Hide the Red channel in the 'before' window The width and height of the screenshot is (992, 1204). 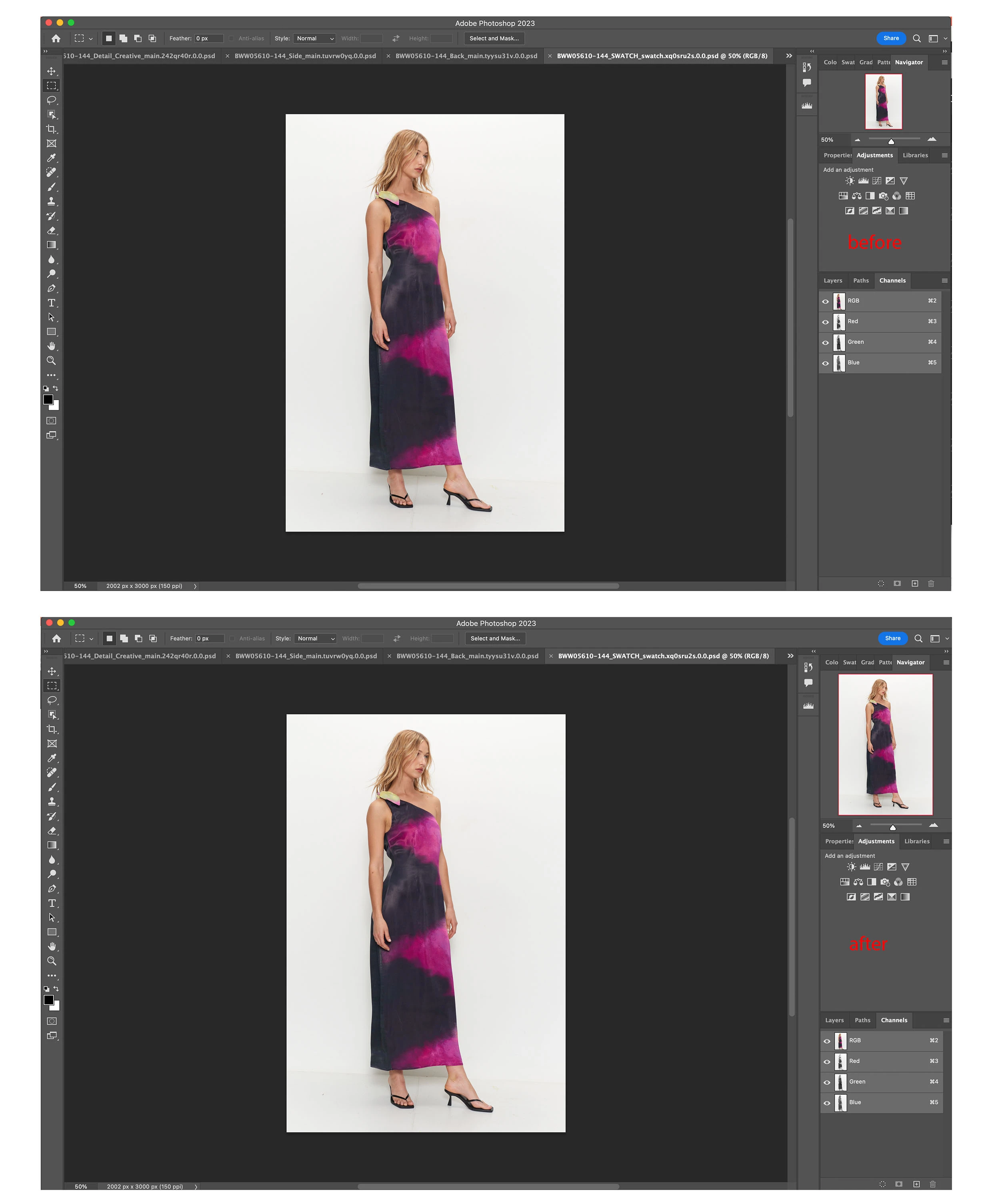point(825,322)
